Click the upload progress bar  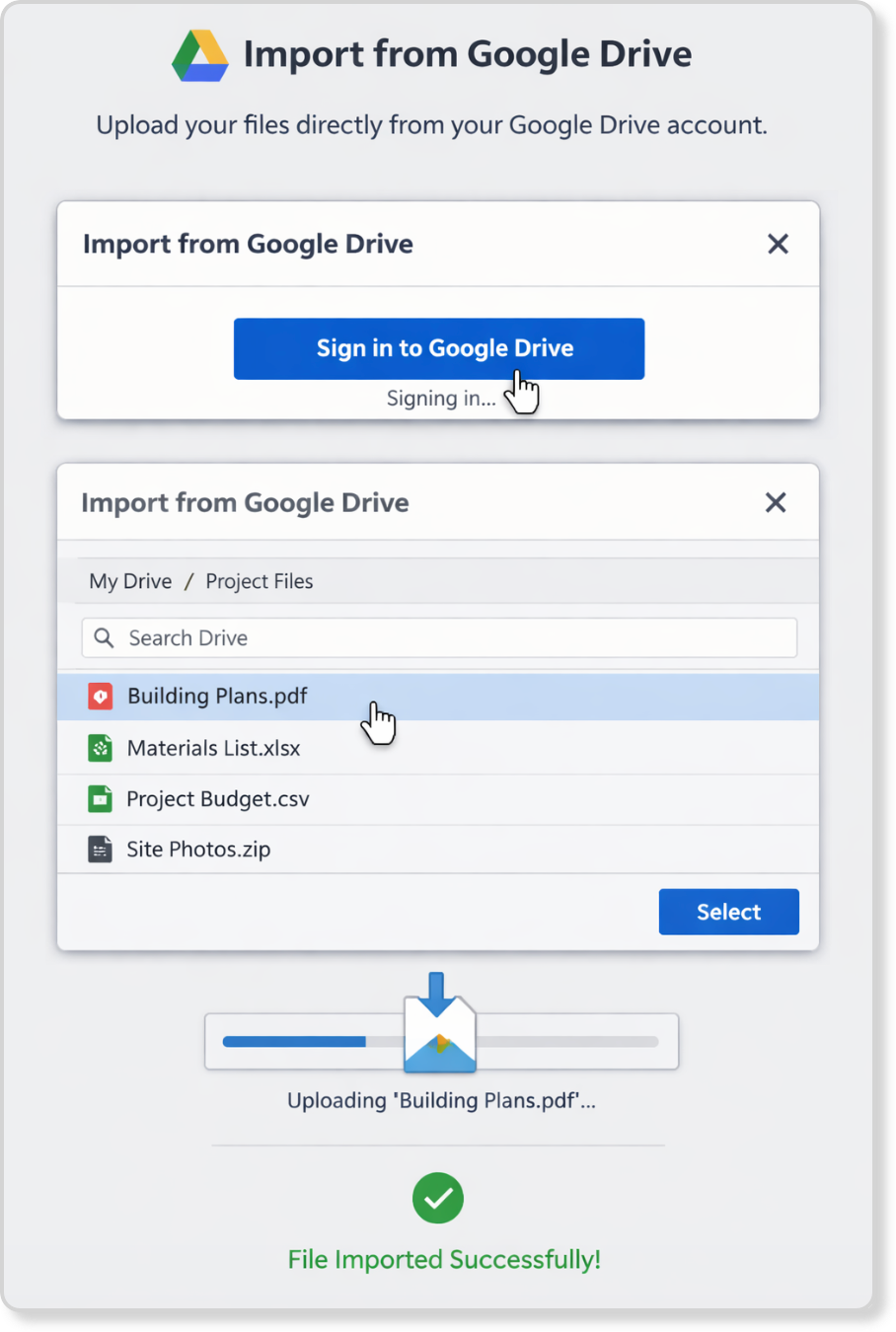click(x=441, y=1041)
